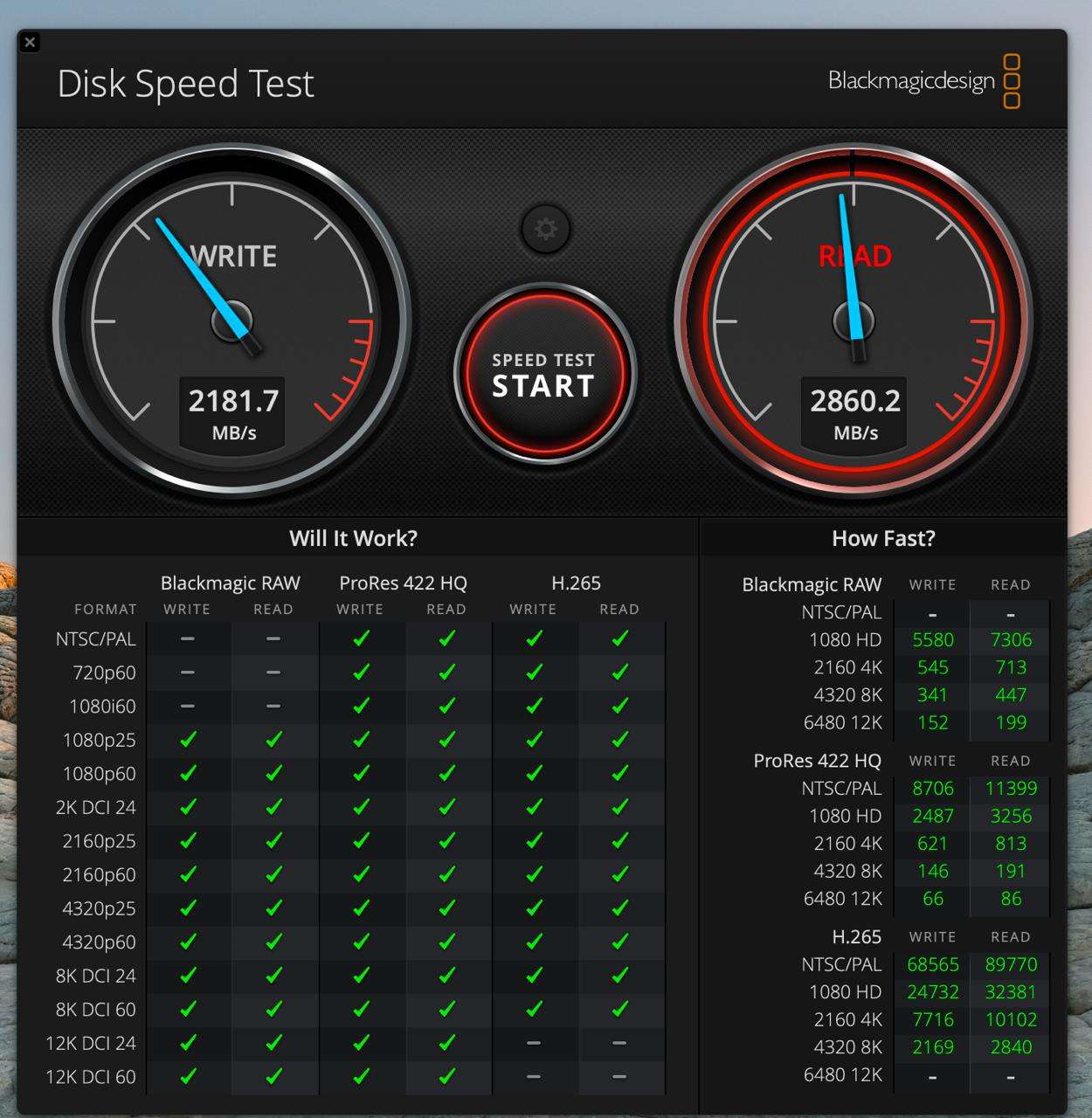Click the write speed value 2181.7 MB/s

(233, 412)
